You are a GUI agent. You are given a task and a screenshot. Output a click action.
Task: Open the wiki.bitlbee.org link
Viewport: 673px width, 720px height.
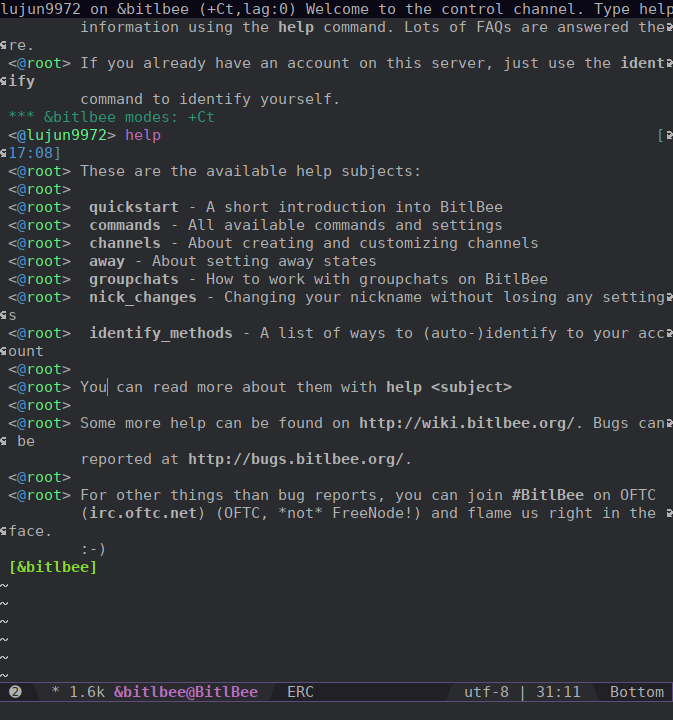(466, 423)
